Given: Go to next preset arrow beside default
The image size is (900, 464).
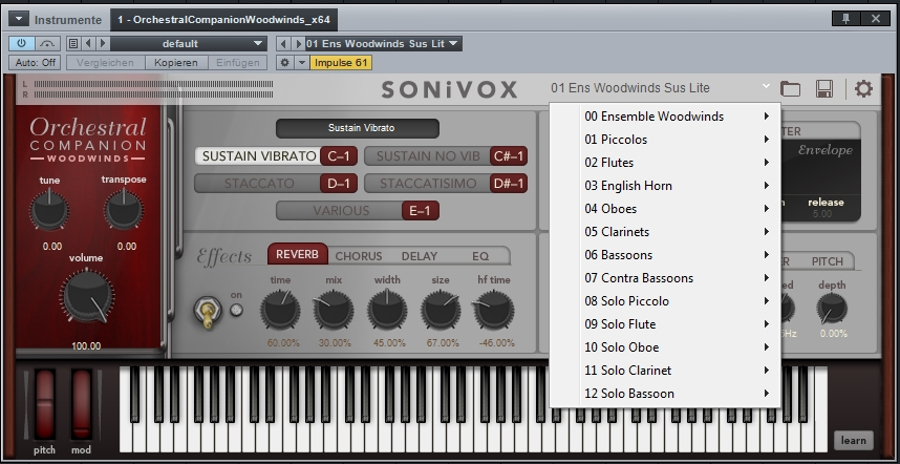Looking at the screenshot, I should [x=103, y=44].
